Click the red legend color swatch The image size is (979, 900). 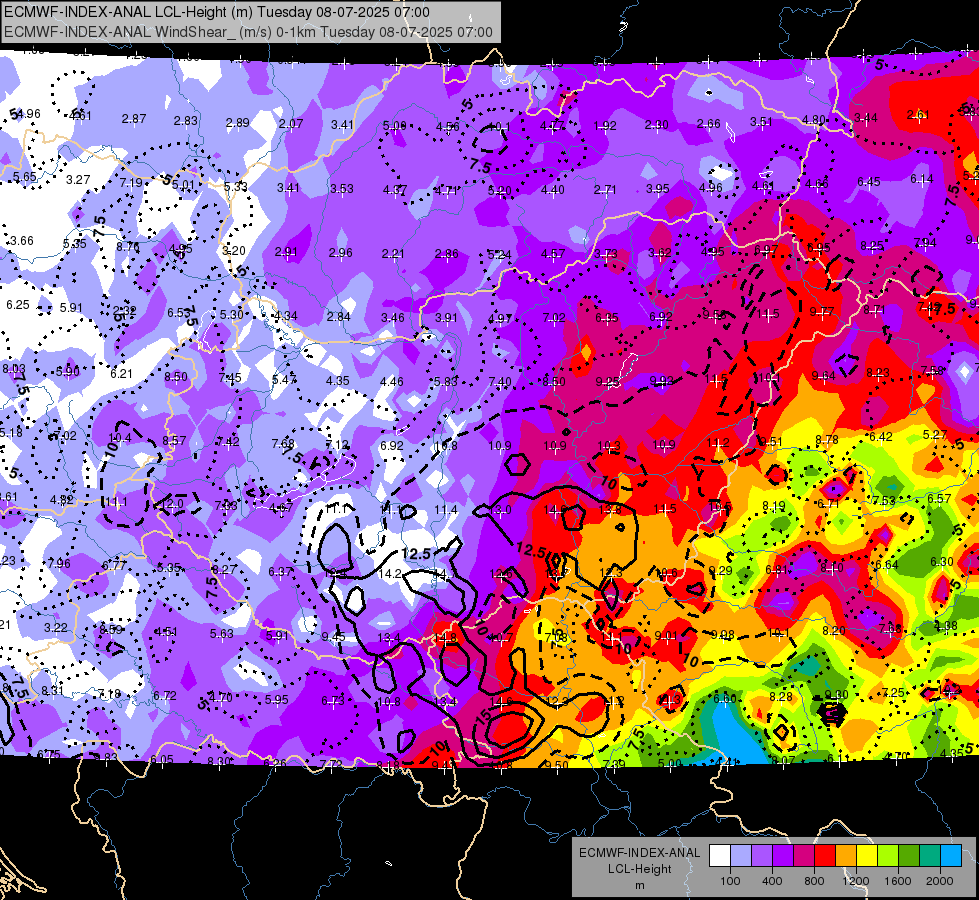coord(825,856)
